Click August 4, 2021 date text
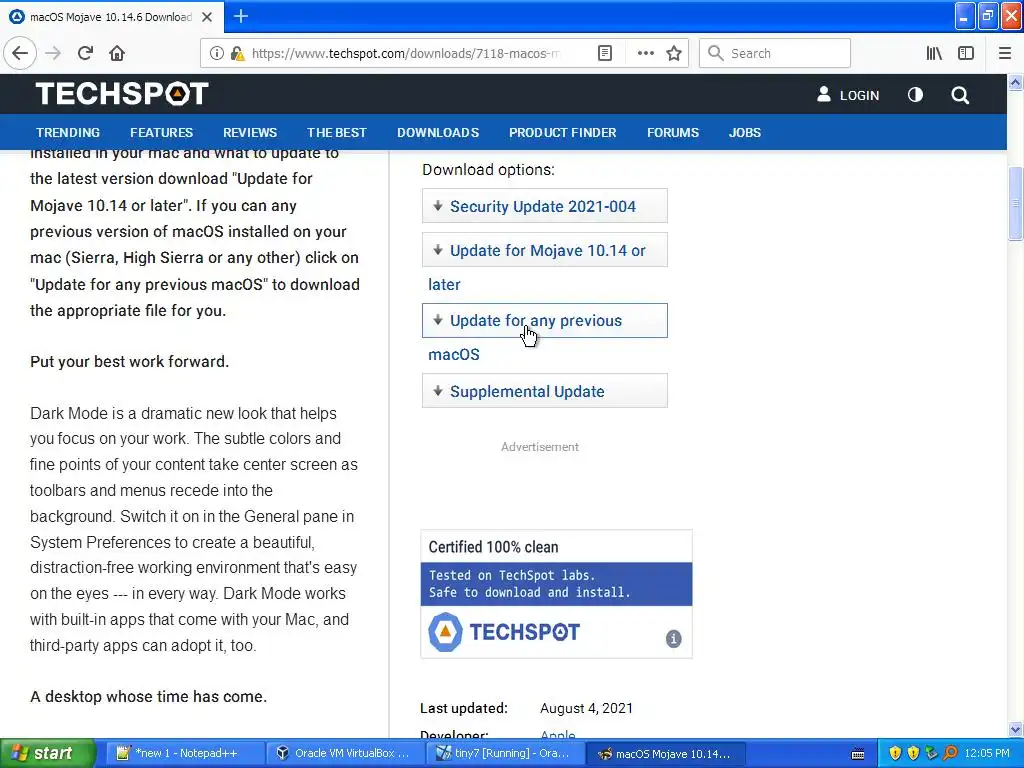This screenshot has height=768, width=1024. point(586,708)
